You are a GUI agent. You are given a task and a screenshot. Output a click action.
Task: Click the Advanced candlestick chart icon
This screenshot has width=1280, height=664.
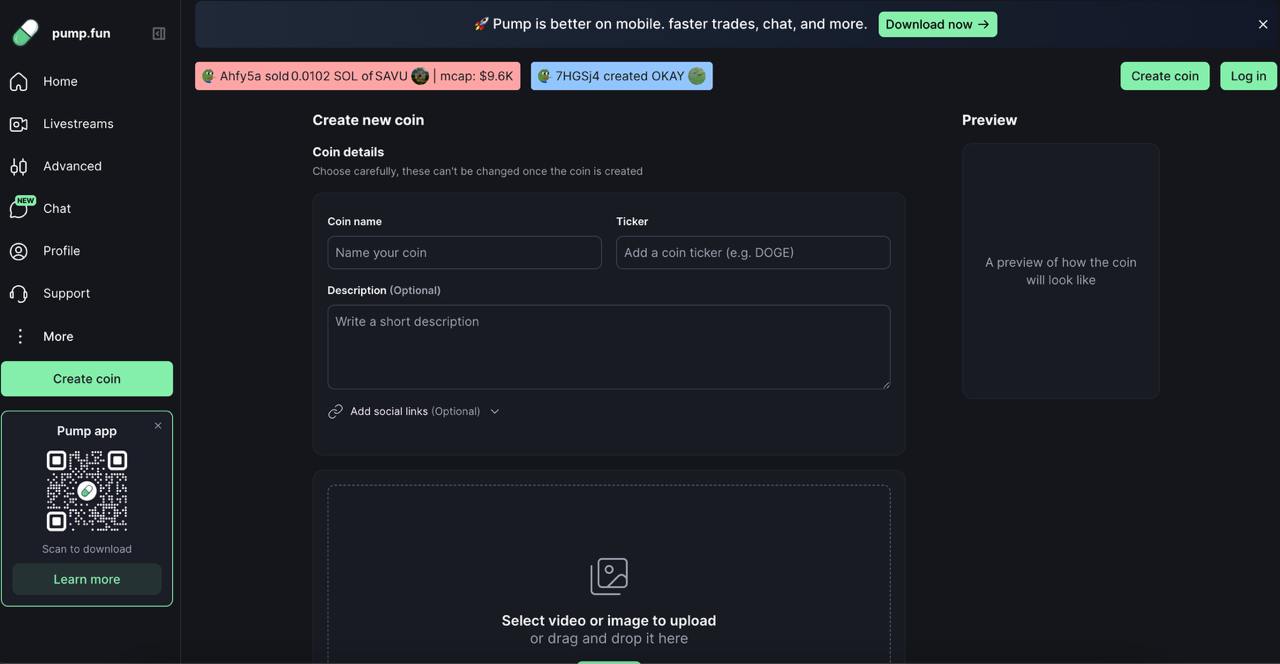[x=19, y=166]
